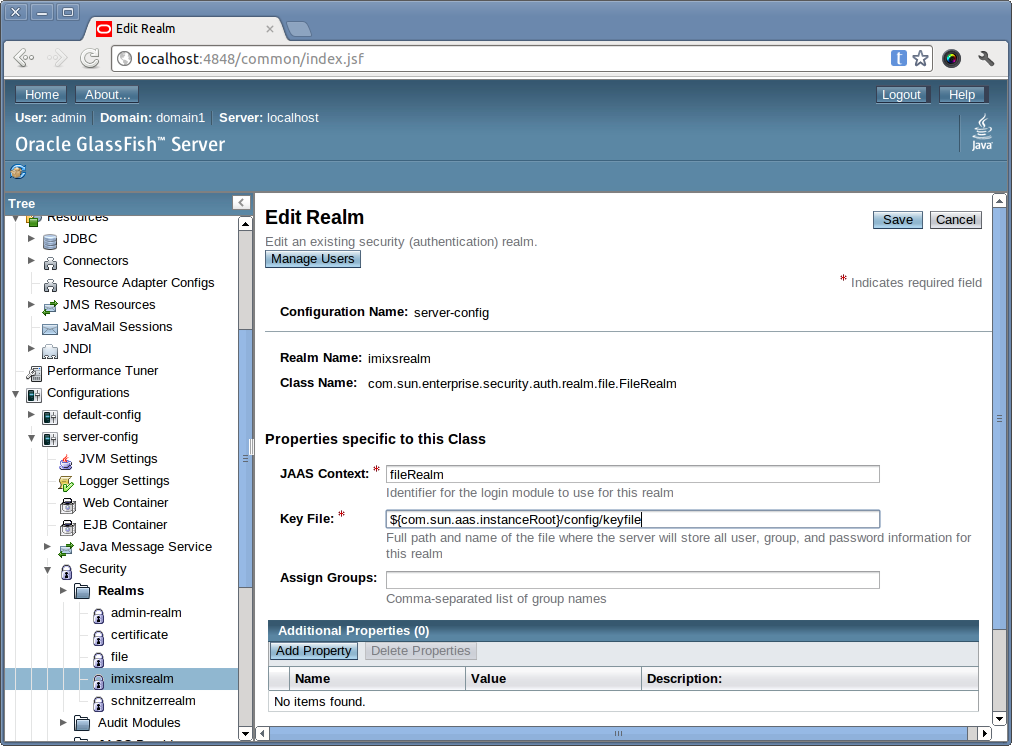Click the Connectors icon in the tree
Screen dimensions: 1012x746
pyautogui.click(x=50, y=263)
